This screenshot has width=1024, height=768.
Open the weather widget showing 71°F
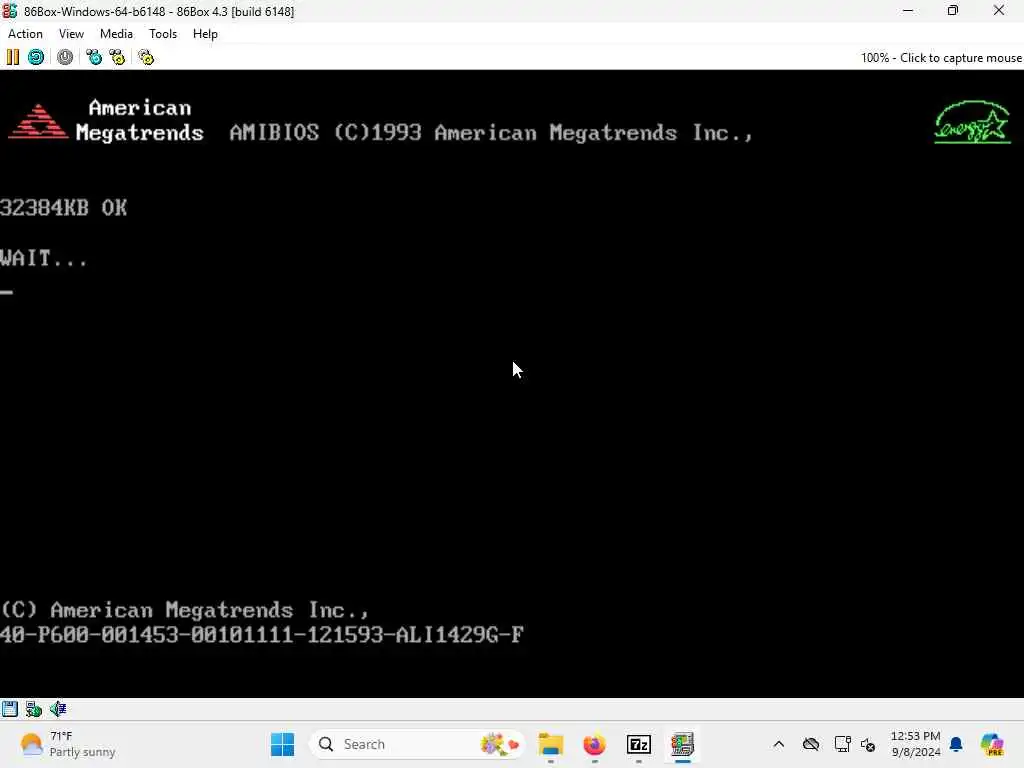(x=67, y=744)
